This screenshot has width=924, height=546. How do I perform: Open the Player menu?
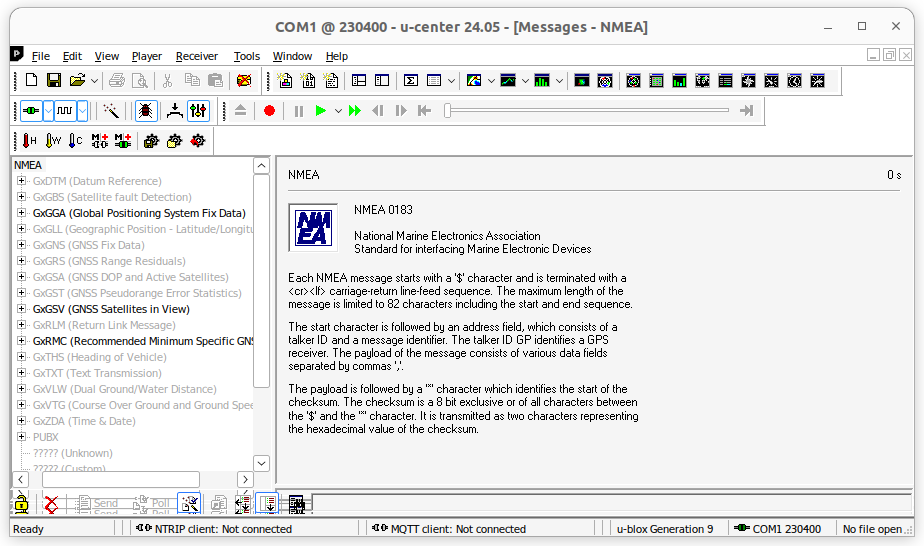pyautogui.click(x=147, y=56)
